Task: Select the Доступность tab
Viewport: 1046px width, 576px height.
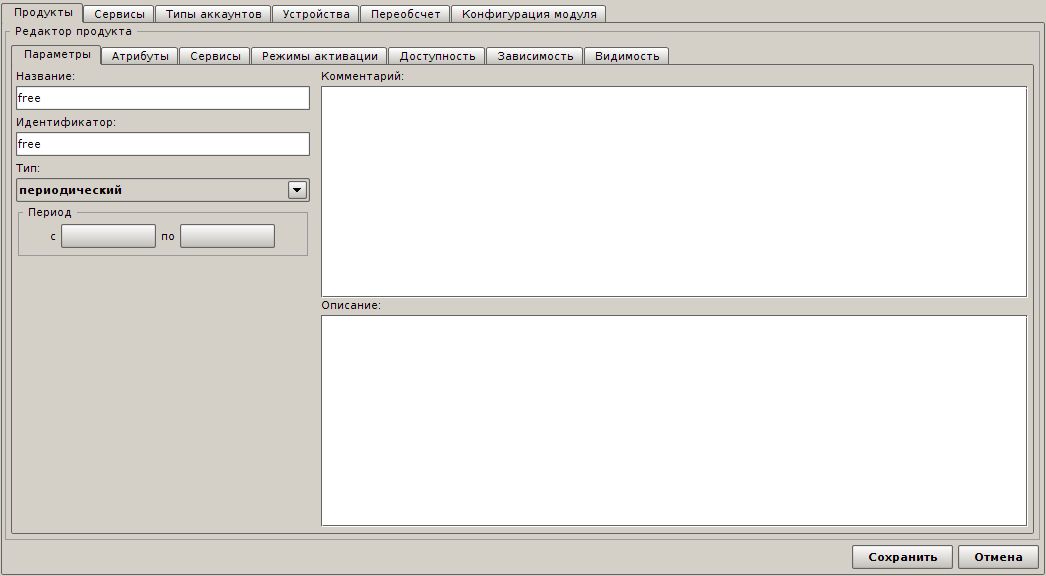Action: [437, 56]
